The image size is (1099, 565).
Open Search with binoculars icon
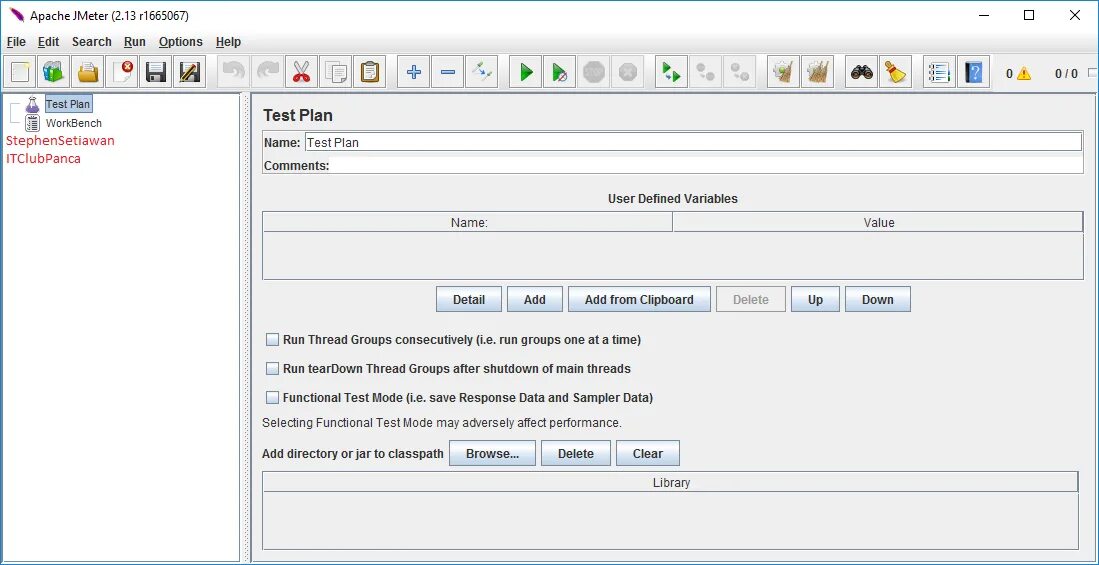861,72
